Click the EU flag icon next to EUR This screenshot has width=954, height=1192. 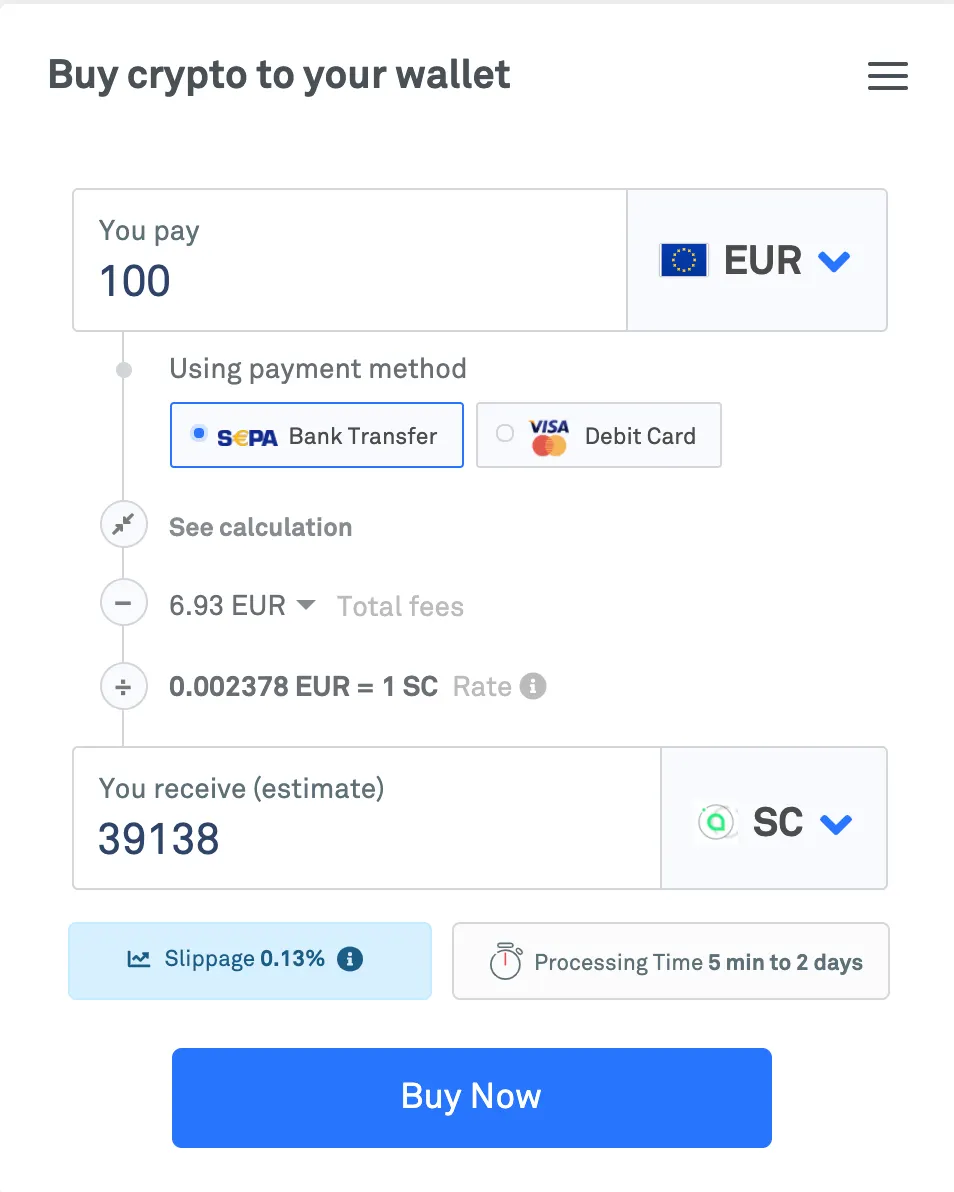(x=684, y=259)
